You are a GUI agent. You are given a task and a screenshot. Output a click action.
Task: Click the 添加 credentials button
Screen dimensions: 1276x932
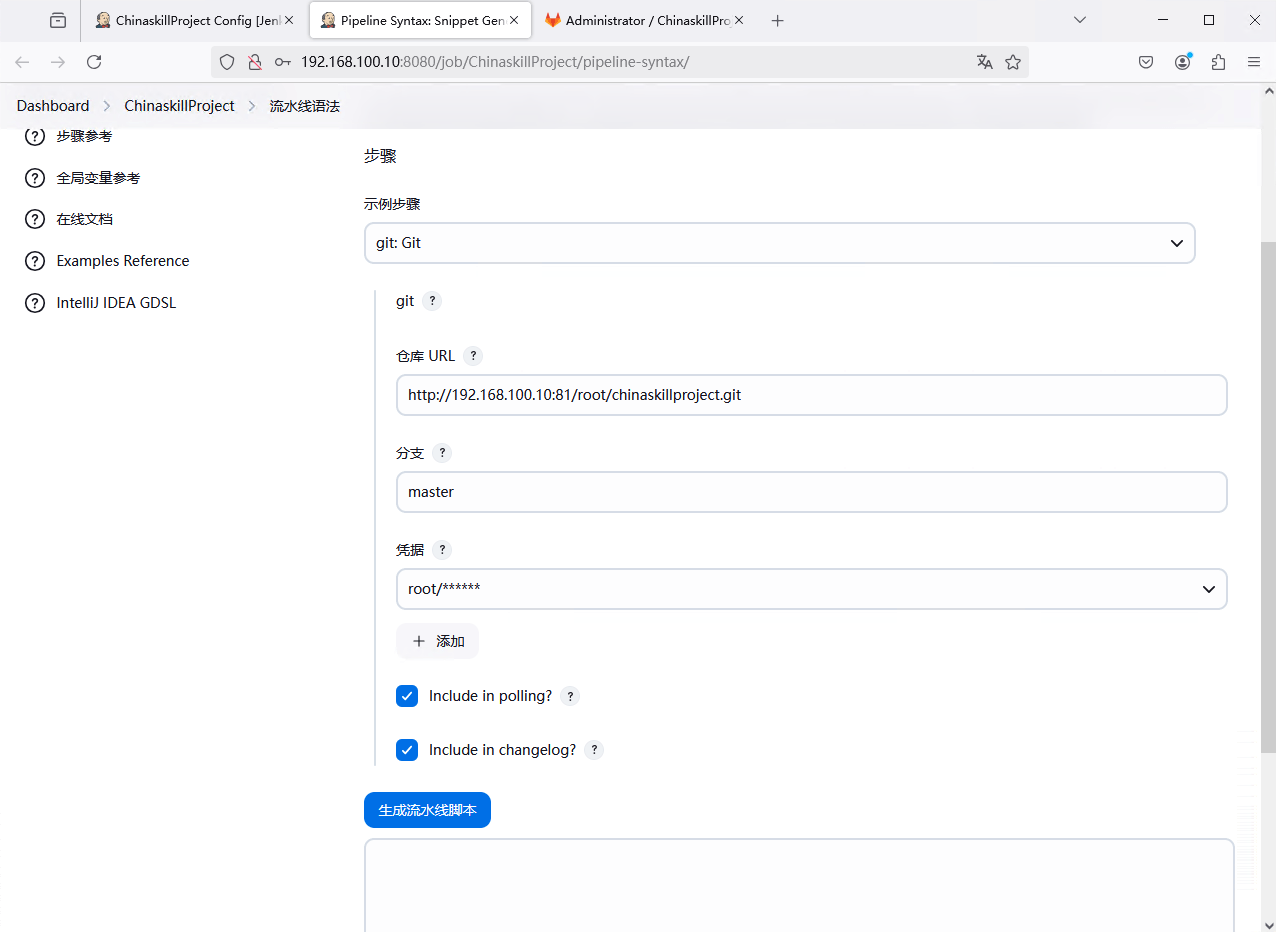[438, 641]
